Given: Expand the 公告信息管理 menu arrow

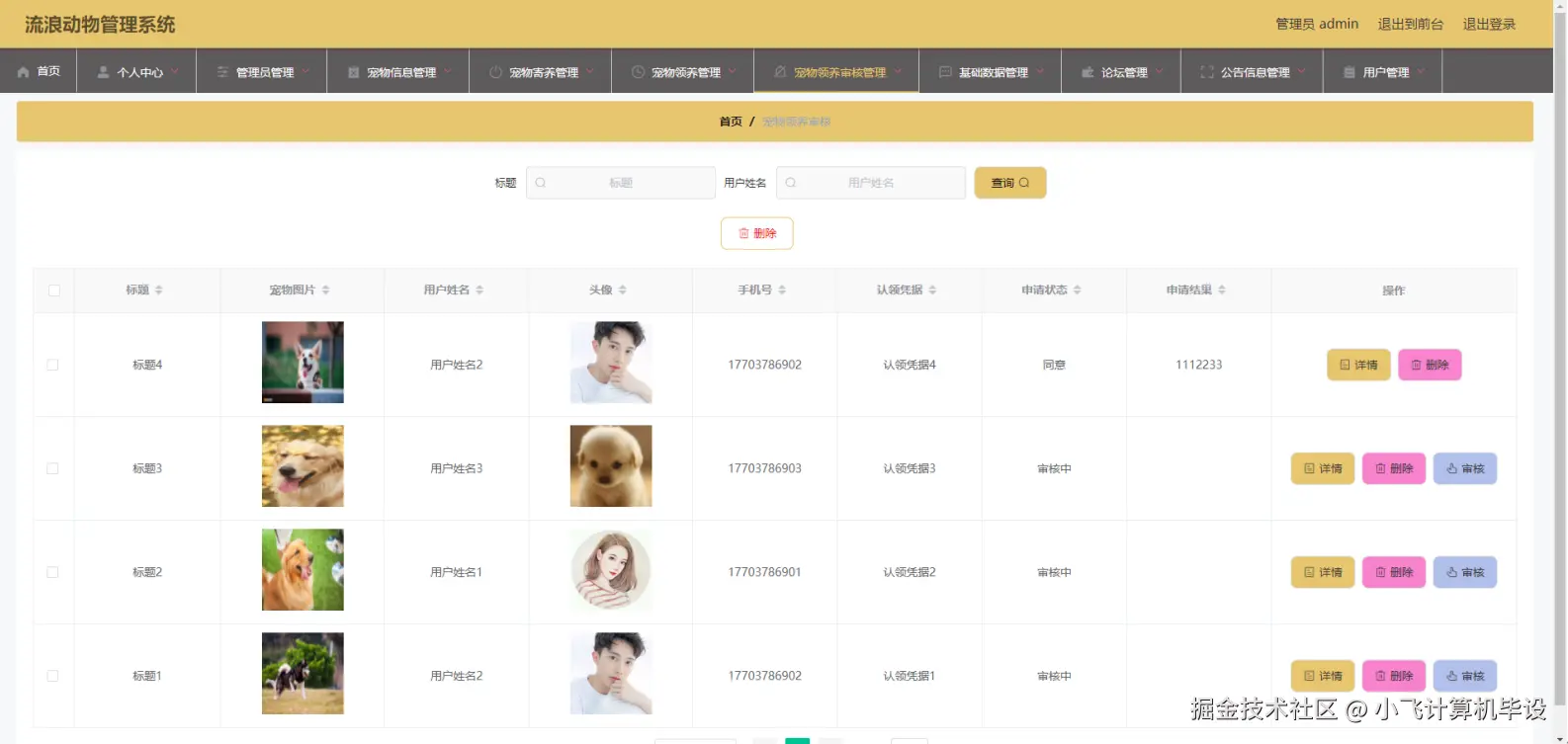Looking at the screenshot, I should (1302, 71).
